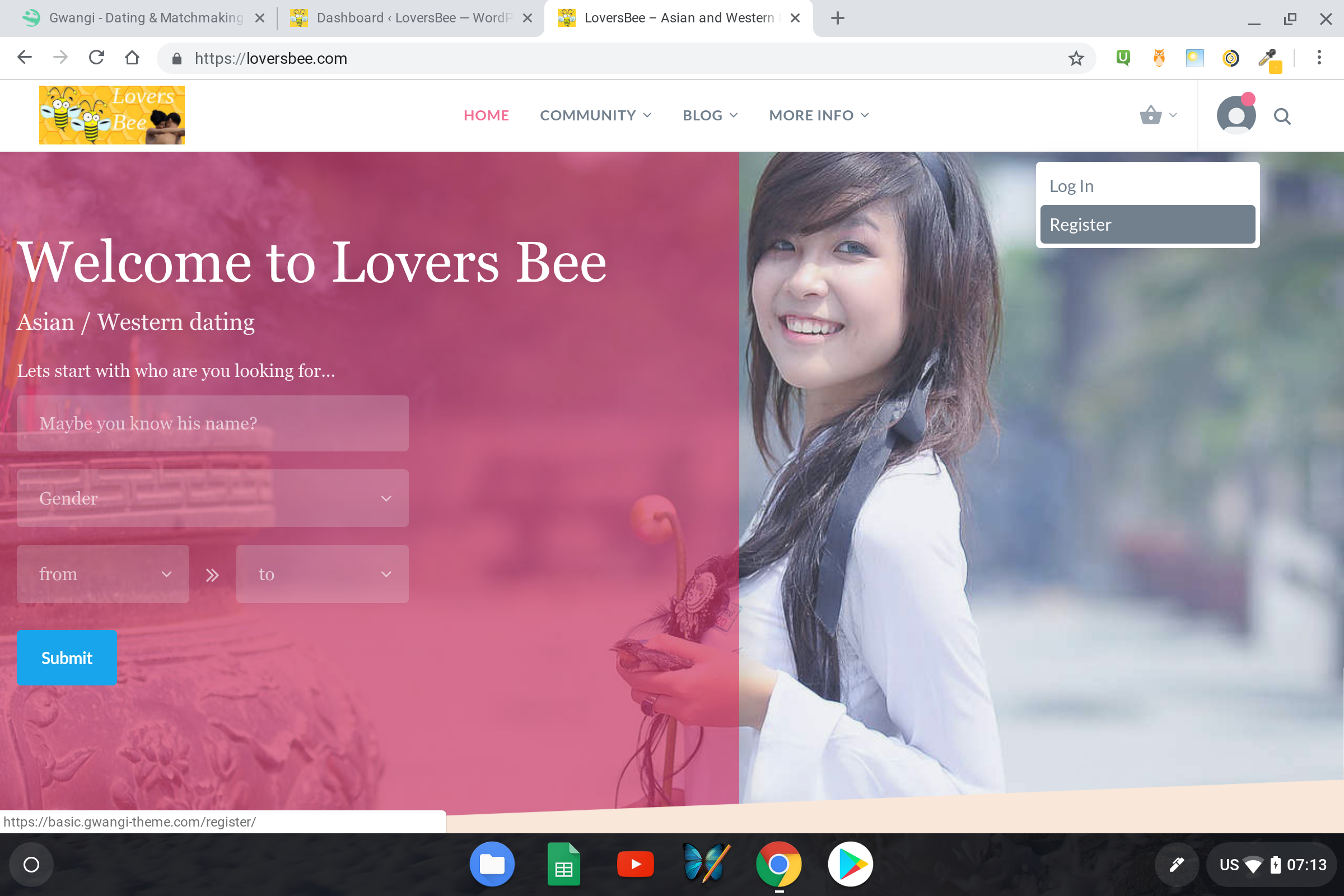The image size is (1344, 896).
Task: Close the active LoversBee tab
Action: tap(795, 18)
